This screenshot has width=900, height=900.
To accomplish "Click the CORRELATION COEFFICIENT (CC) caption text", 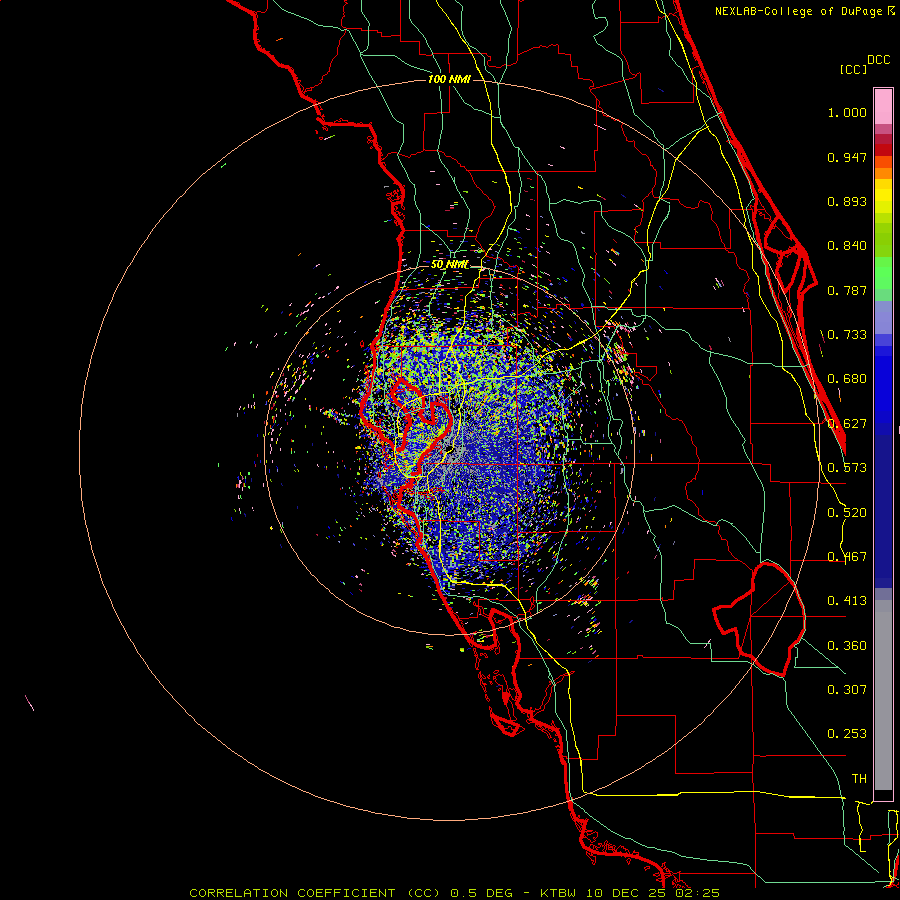I will pyautogui.click(x=314, y=893).
